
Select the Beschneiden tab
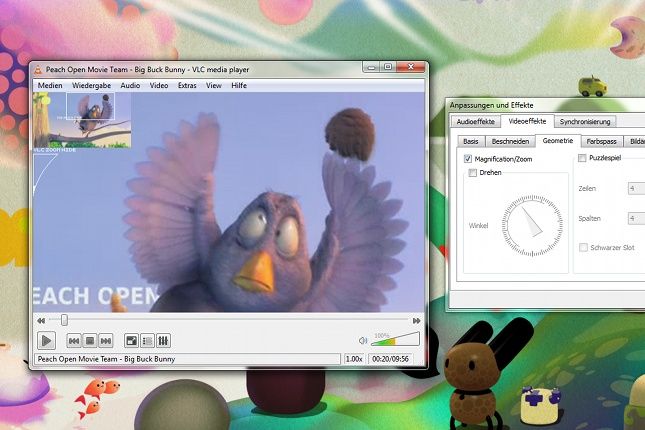[510, 141]
